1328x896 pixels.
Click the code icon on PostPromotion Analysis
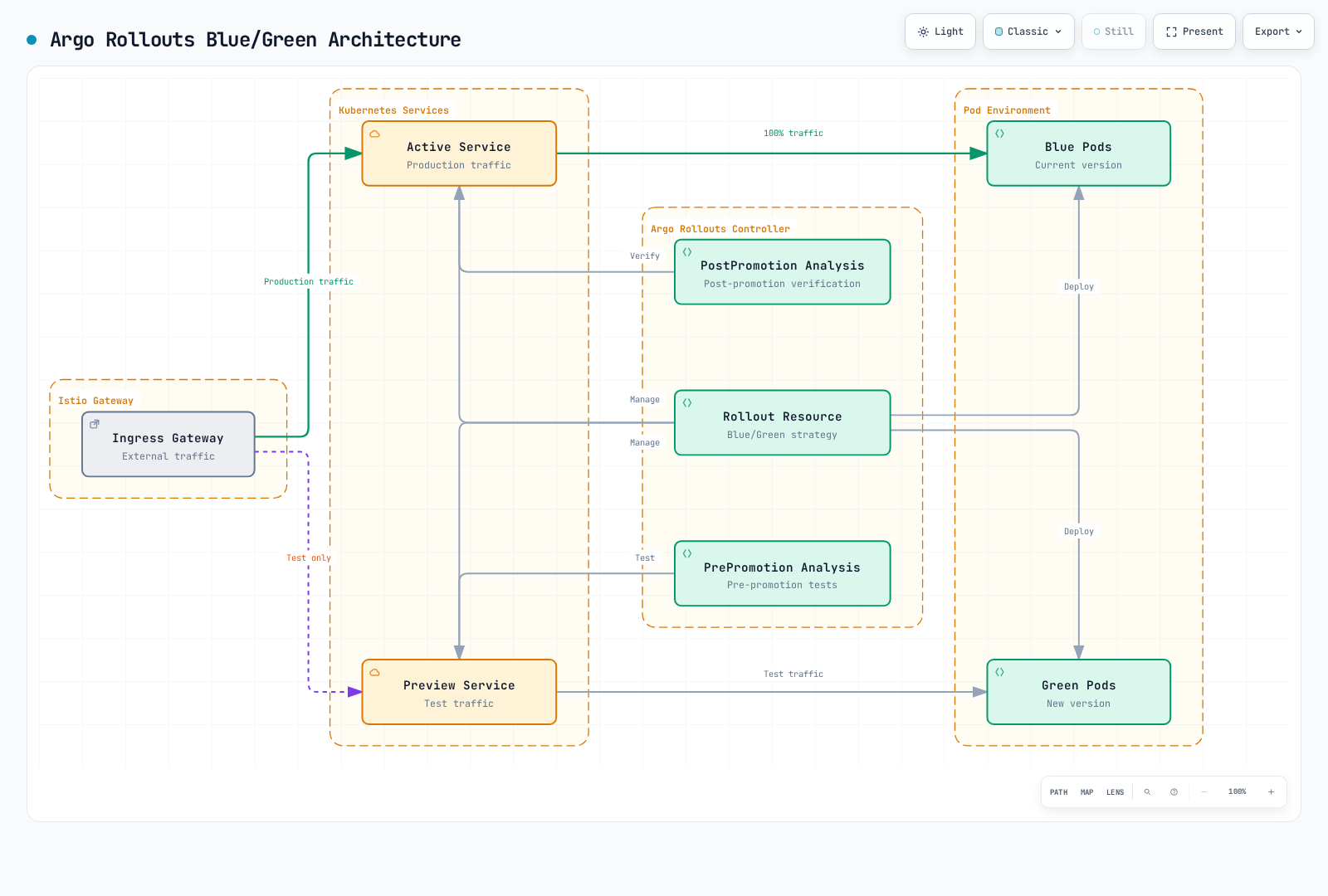tap(687, 251)
